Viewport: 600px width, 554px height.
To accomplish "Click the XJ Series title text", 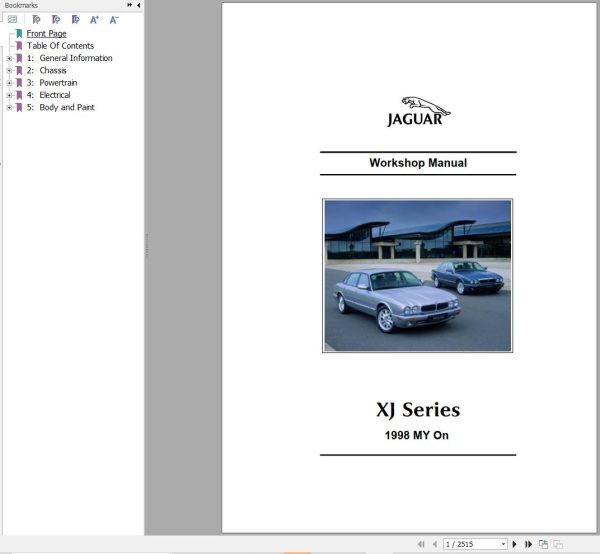I will point(418,410).
